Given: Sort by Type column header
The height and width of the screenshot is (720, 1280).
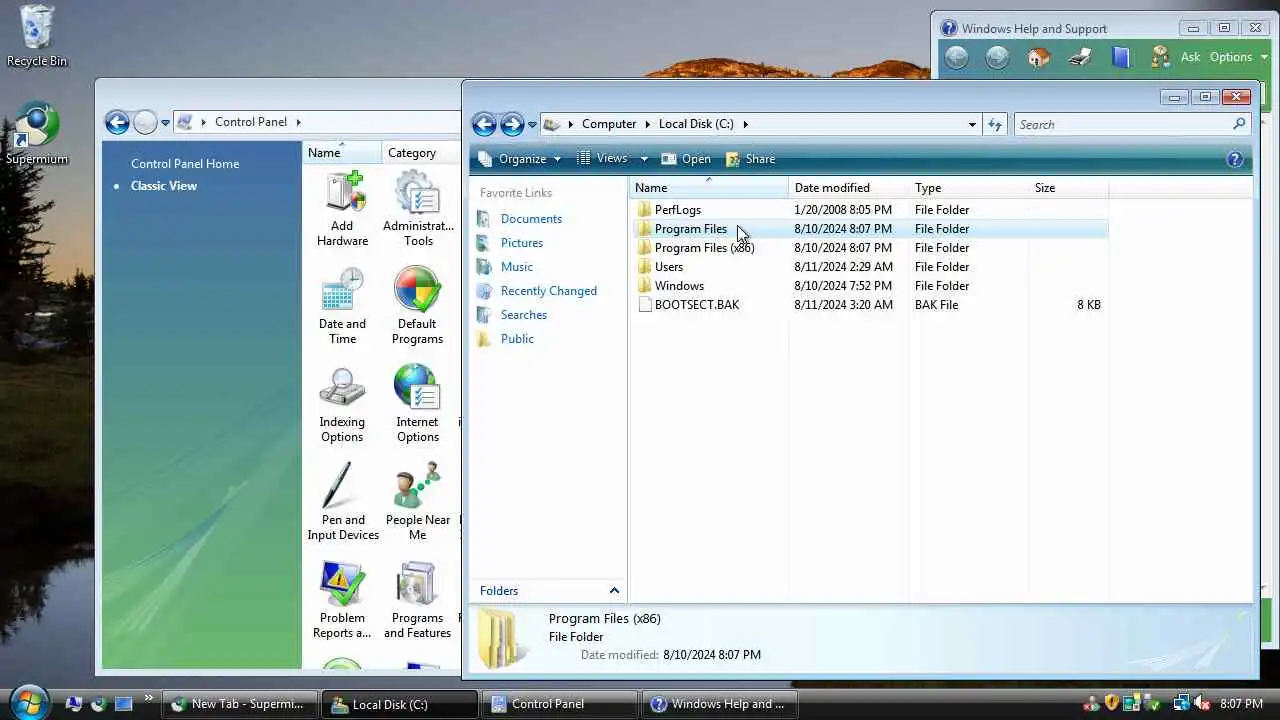Looking at the screenshot, I should [969, 188].
